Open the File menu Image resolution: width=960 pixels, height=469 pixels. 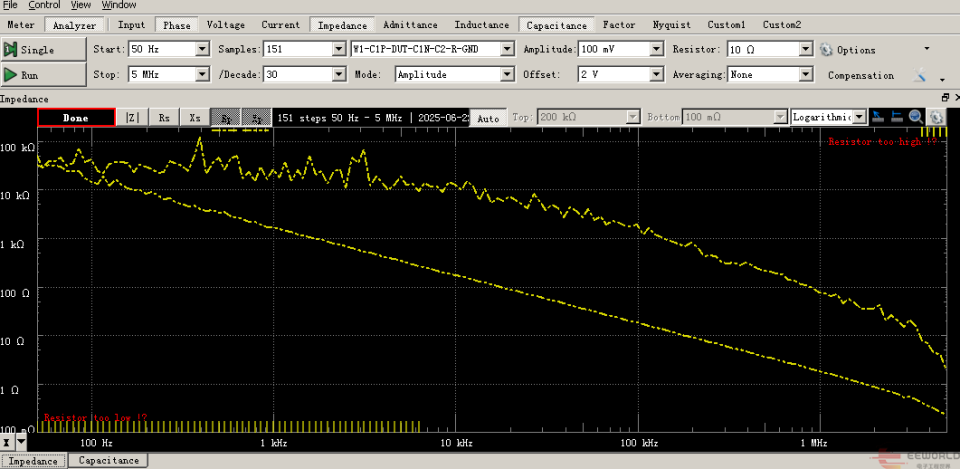click(10, 5)
